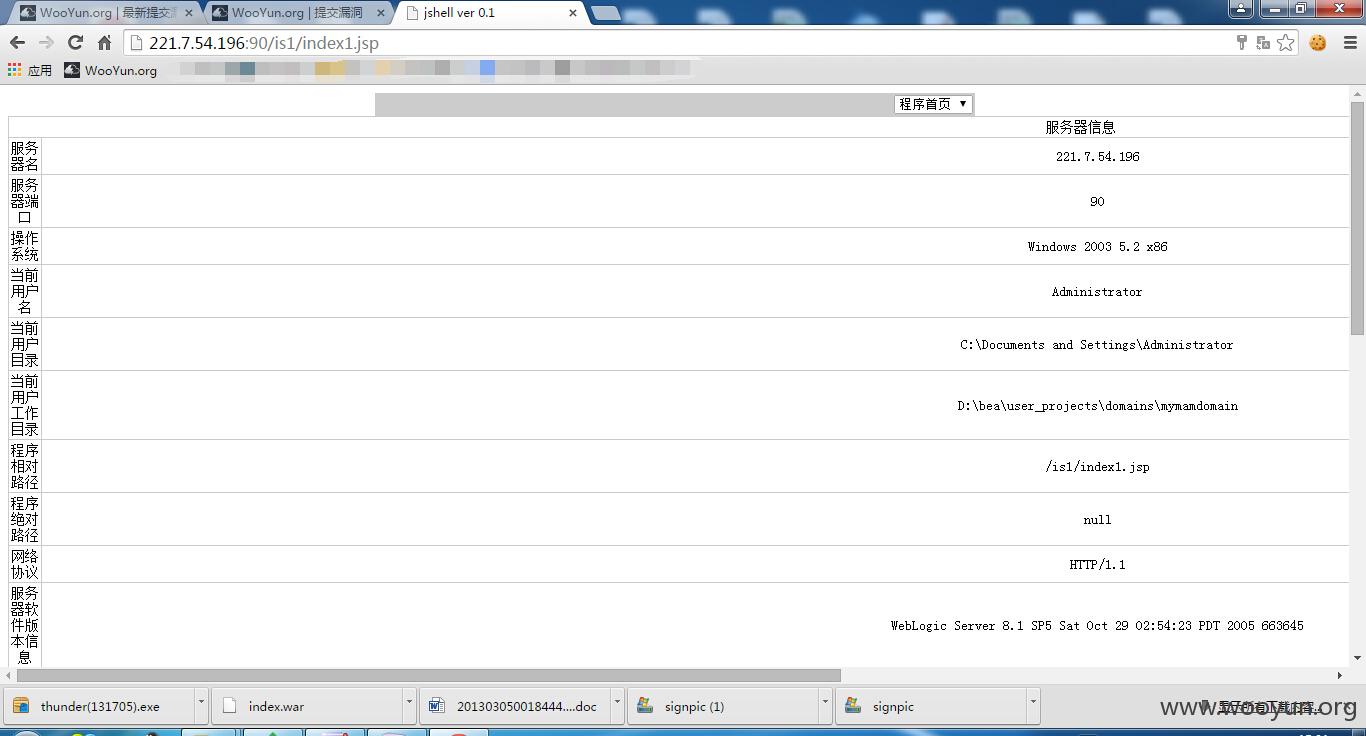Click the 当前用户名 row label
Screen dimensions: 1366x736
tap(25, 291)
